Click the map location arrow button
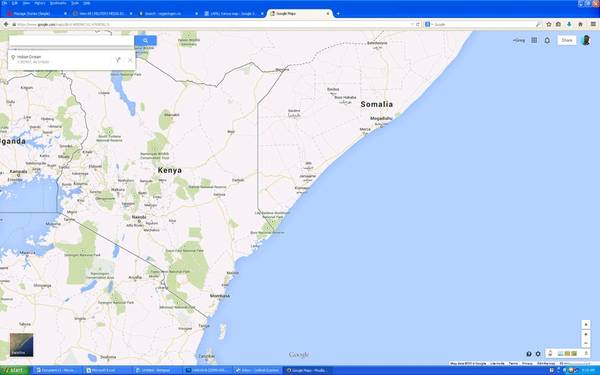Viewport: 600px width, 375px height. 586,324
